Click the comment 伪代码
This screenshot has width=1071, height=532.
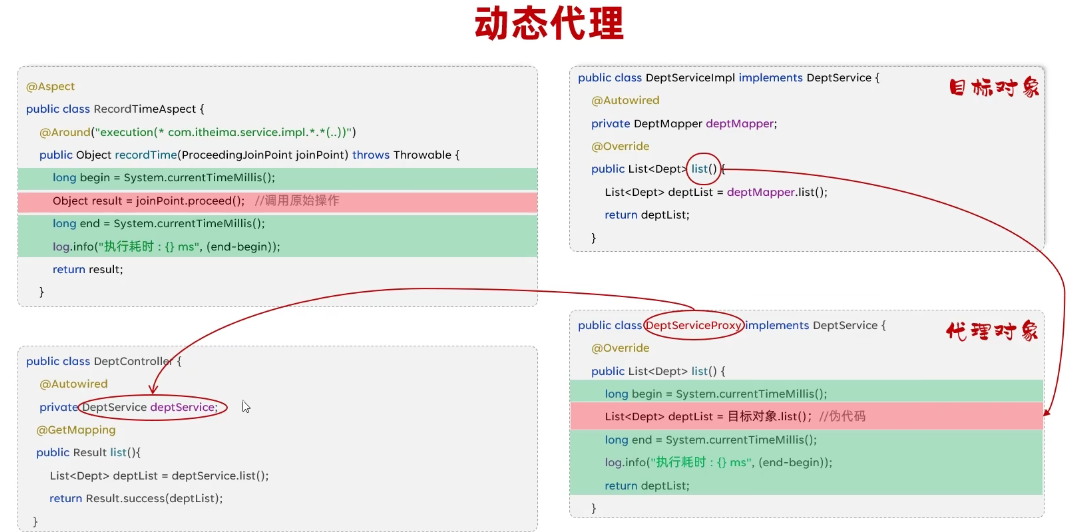pyautogui.click(x=842, y=417)
